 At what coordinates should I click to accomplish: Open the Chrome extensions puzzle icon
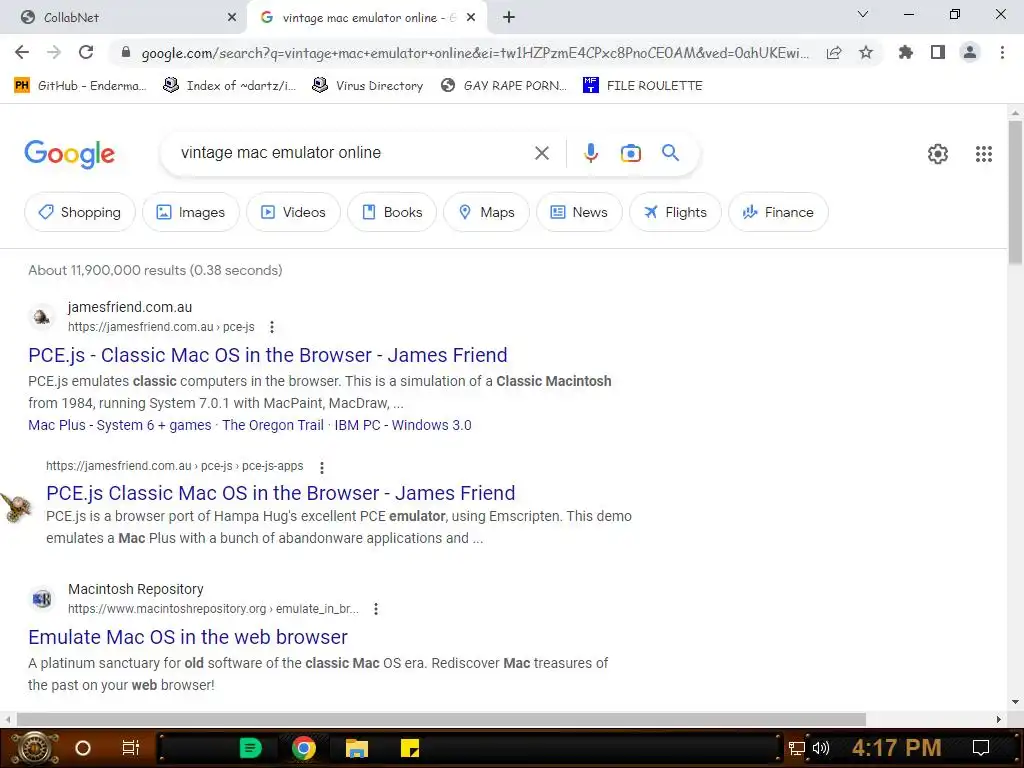905,52
